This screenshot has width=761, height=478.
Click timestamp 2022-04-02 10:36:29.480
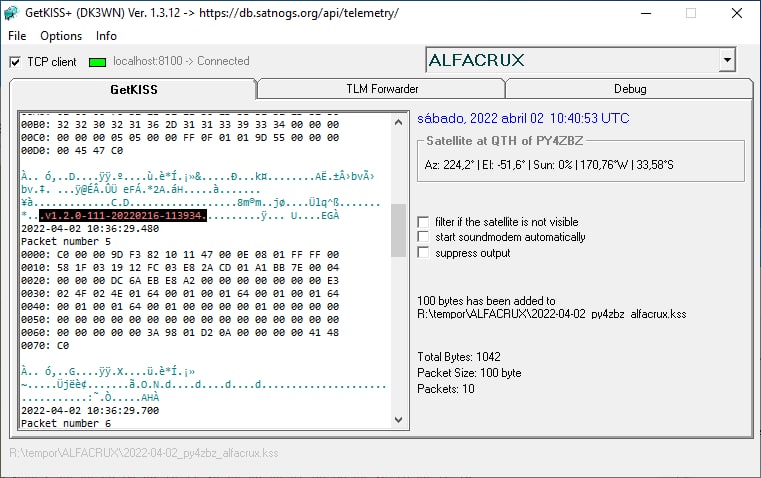point(90,229)
